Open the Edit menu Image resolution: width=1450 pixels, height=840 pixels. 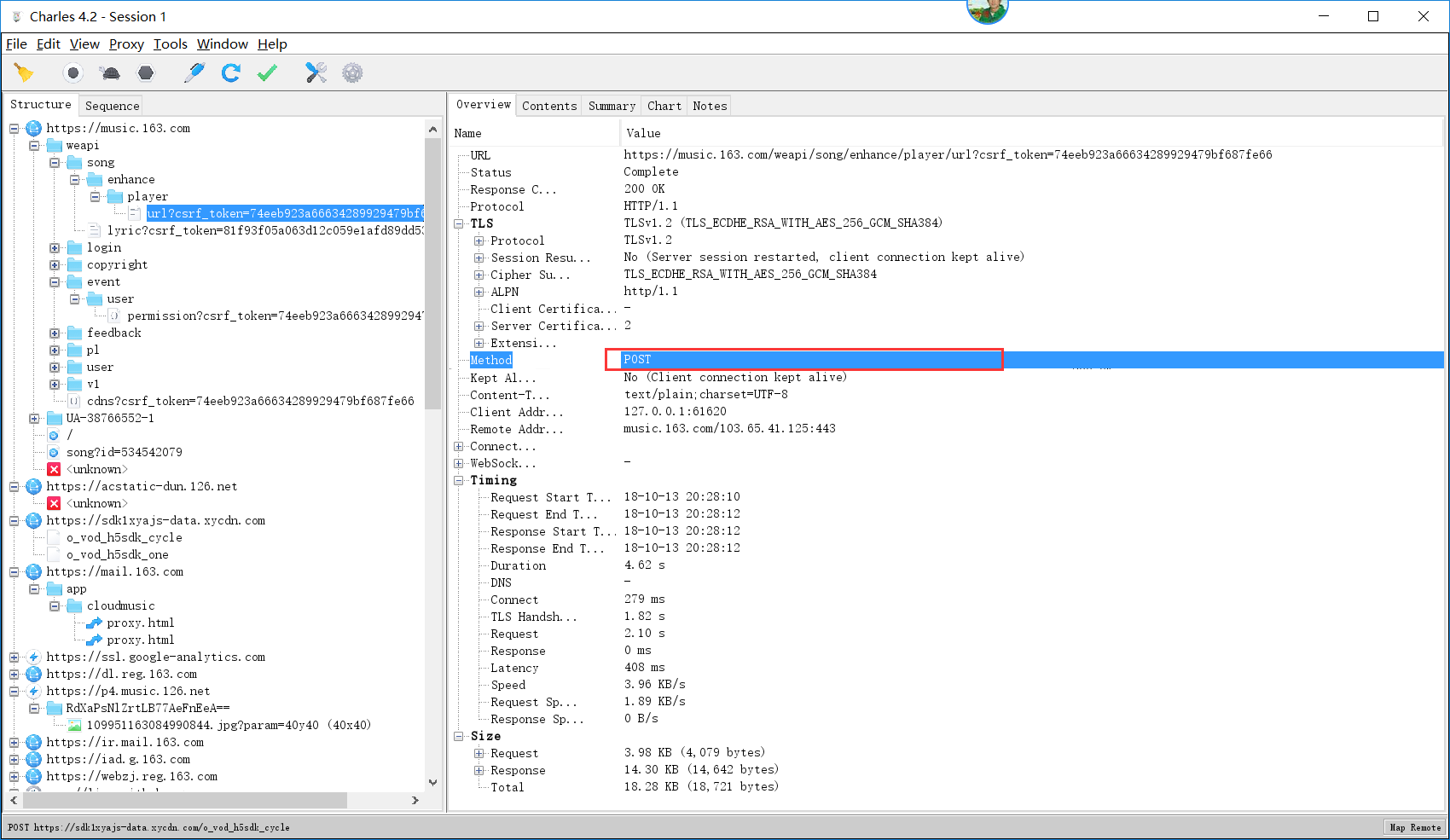coord(48,44)
